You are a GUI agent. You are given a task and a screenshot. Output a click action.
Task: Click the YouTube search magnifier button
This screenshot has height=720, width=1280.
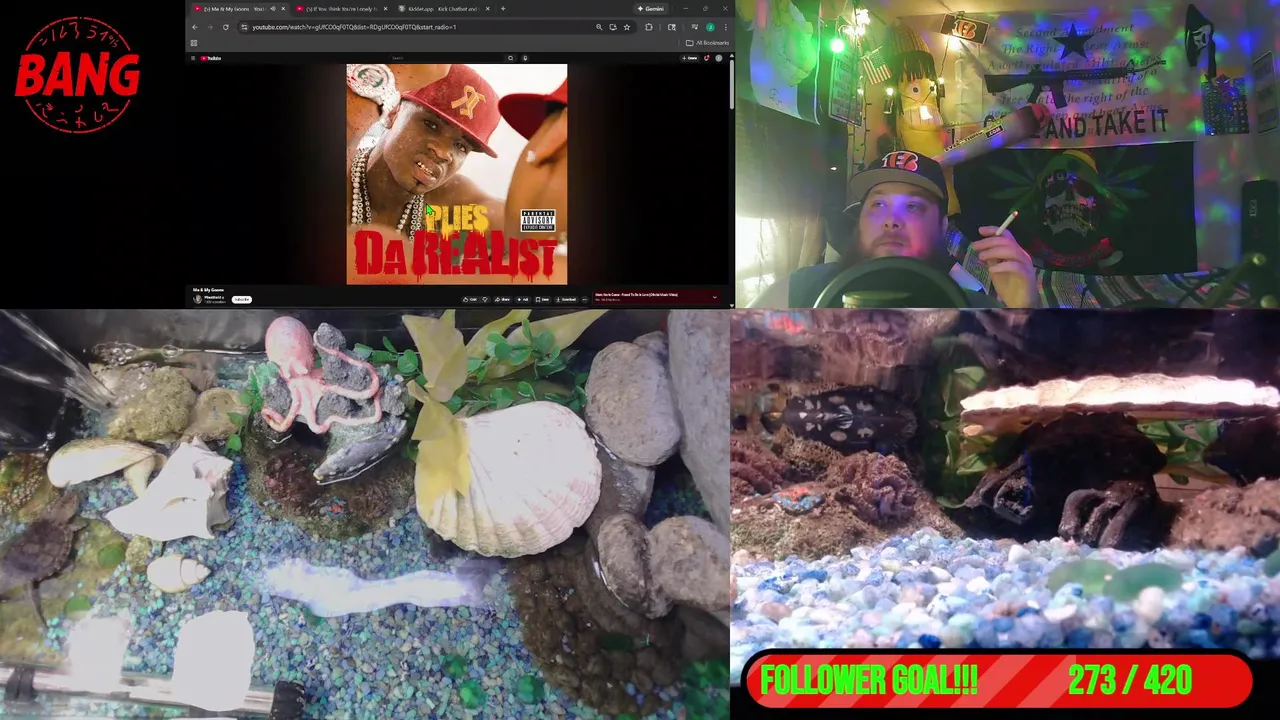click(x=510, y=58)
